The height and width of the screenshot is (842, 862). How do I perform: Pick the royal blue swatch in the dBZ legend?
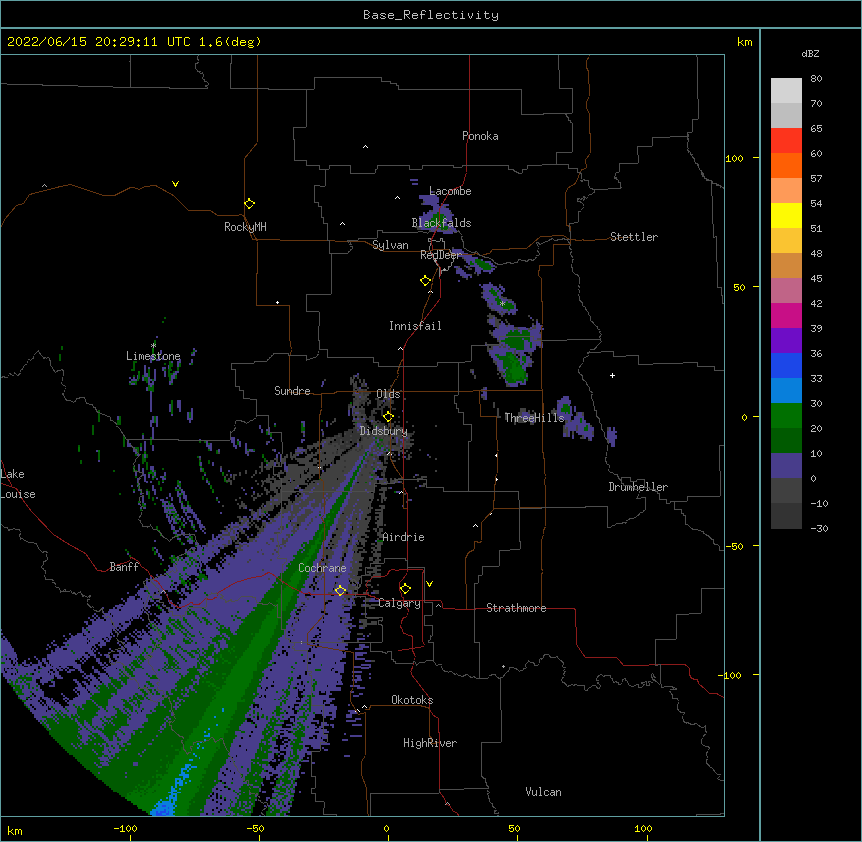coord(786,366)
